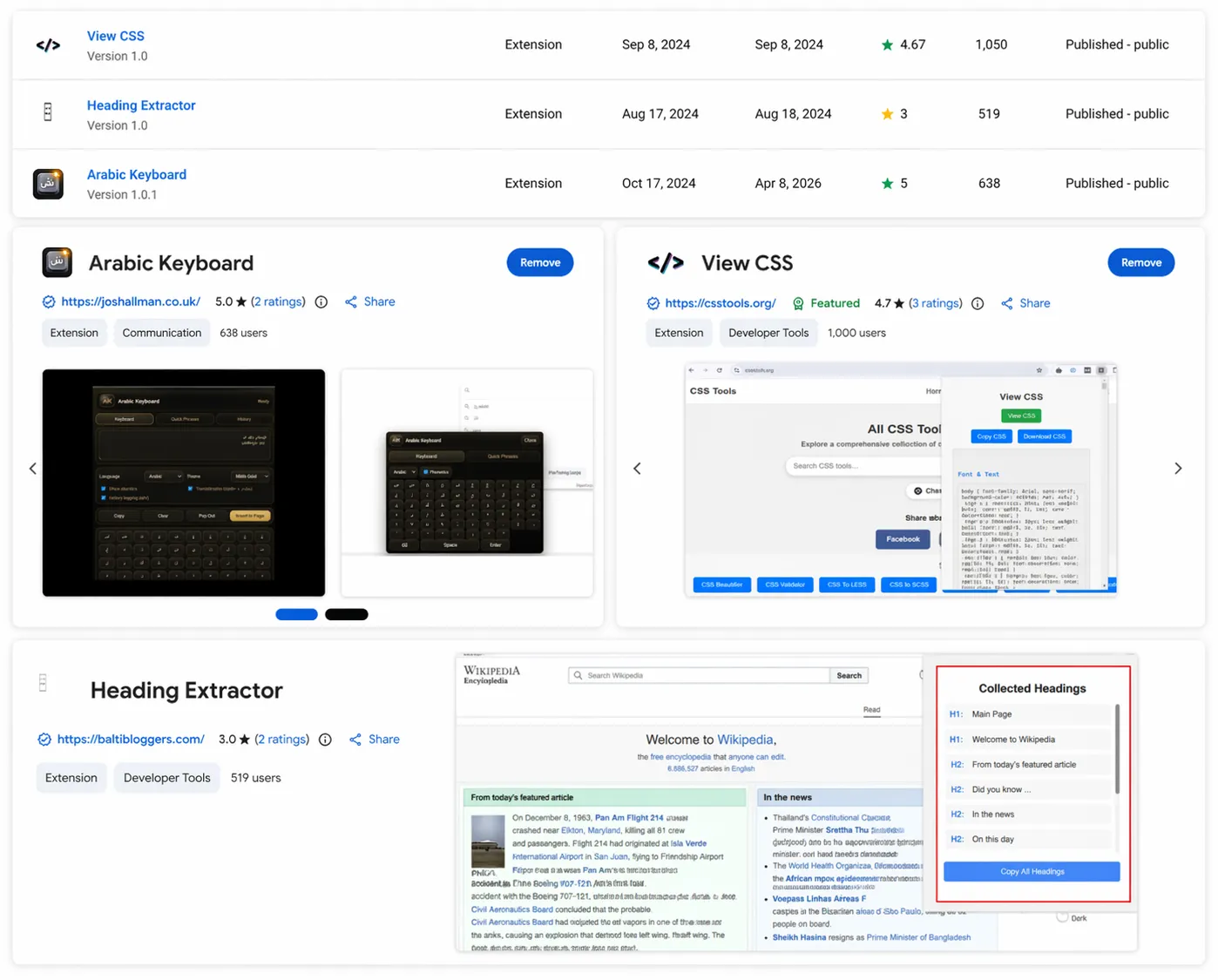Open the 3 ratings link for View CSS

click(x=936, y=304)
